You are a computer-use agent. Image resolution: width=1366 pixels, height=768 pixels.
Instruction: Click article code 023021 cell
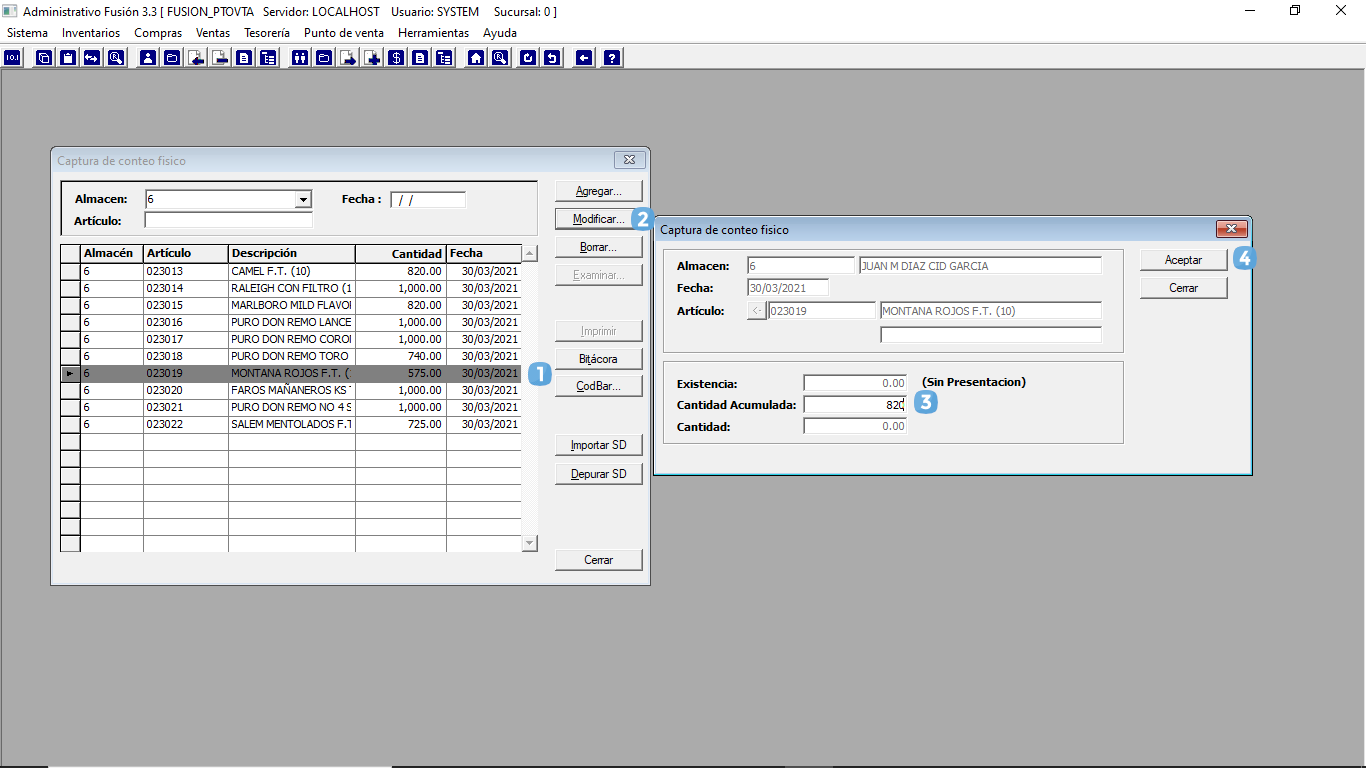coord(186,407)
